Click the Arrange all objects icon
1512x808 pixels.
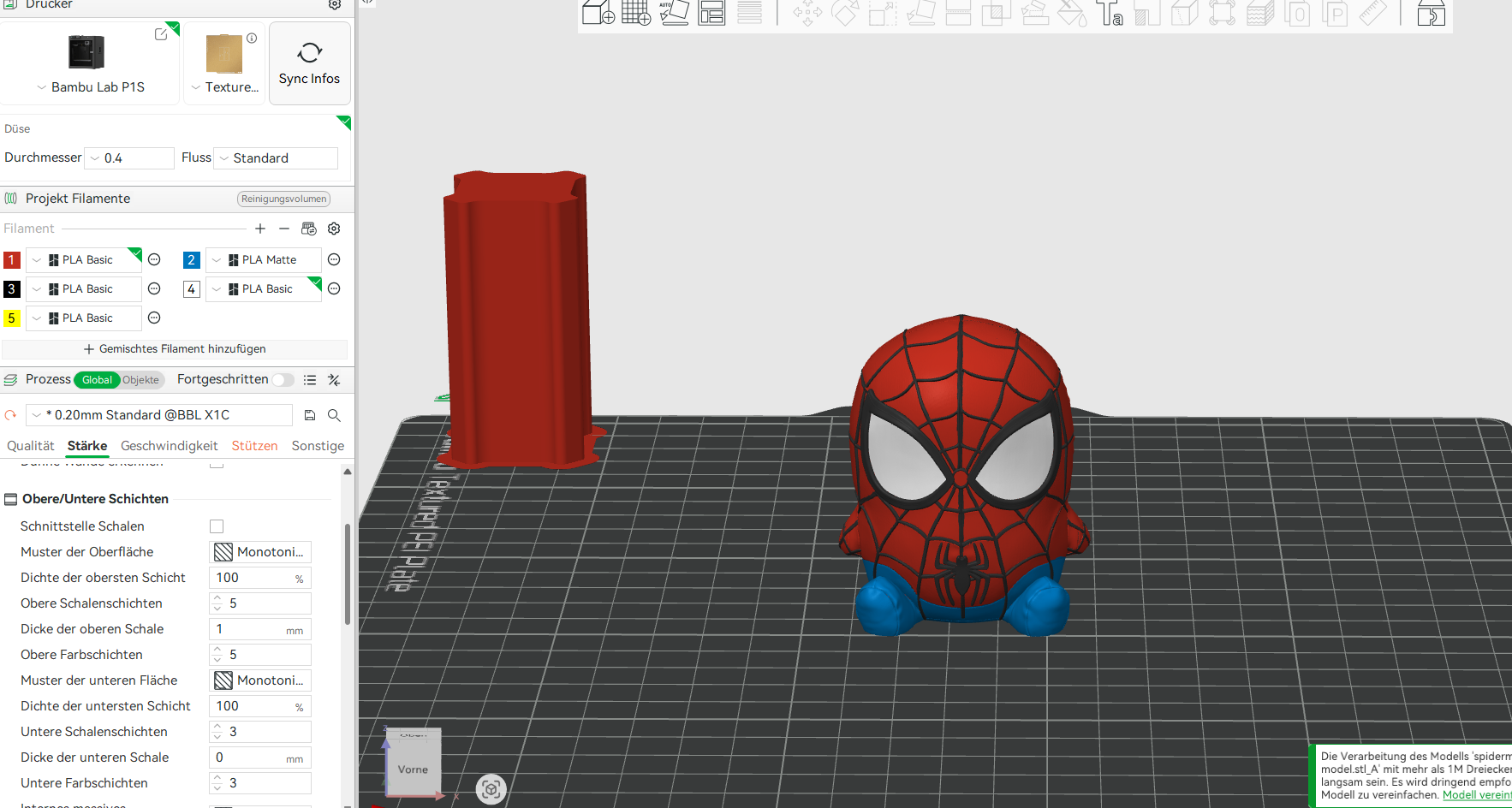pos(711,12)
